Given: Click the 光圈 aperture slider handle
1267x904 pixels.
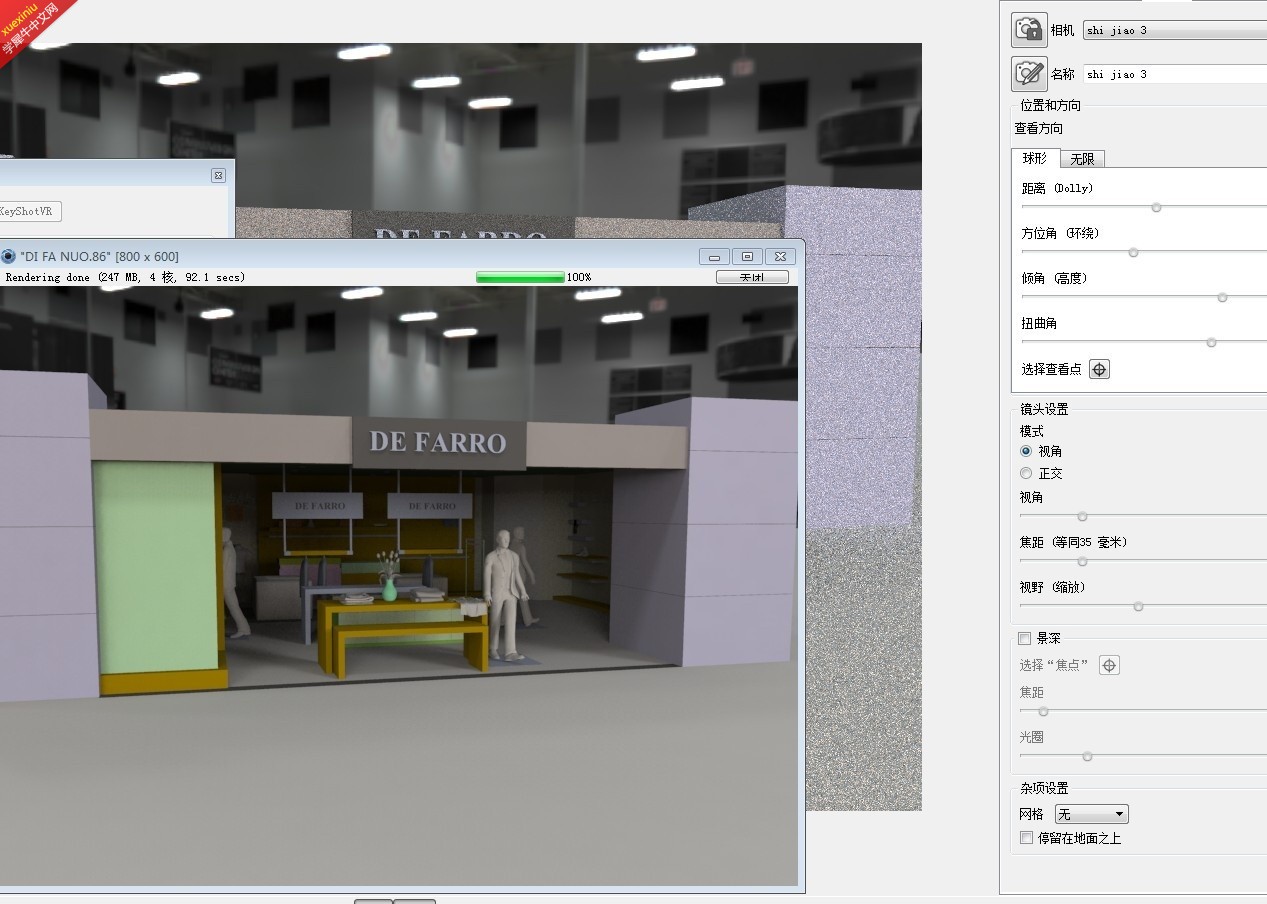Looking at the screenshot, I should pyautogui.click(x=1087, y=756).
